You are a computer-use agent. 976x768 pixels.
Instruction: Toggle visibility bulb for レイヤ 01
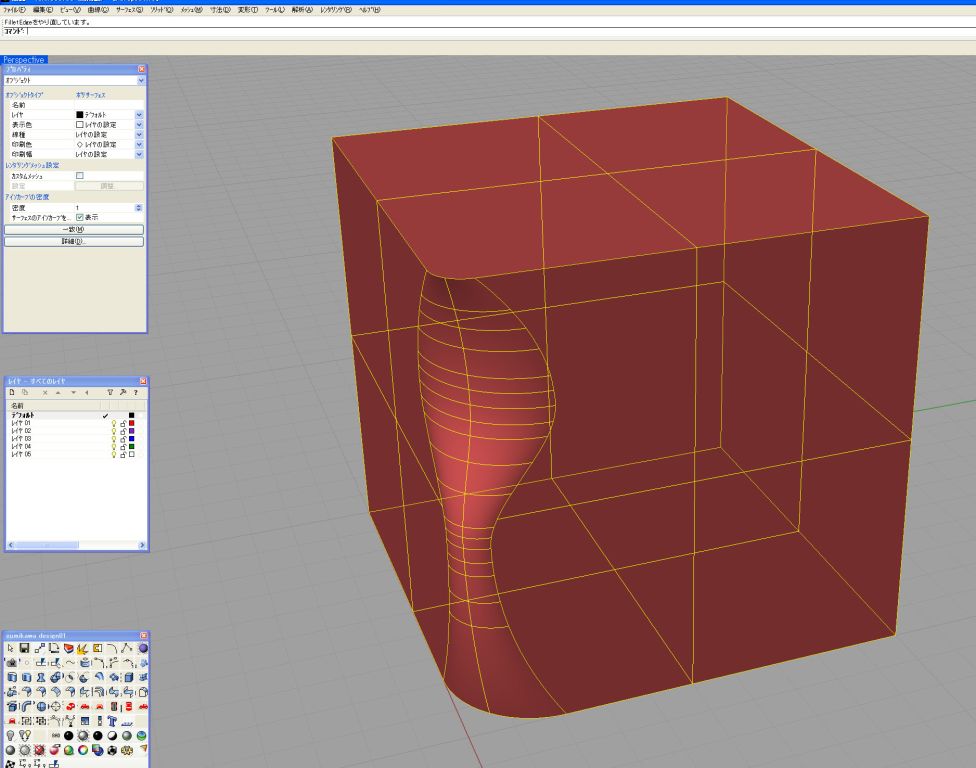pyautogui.click(x=113, y=423)
